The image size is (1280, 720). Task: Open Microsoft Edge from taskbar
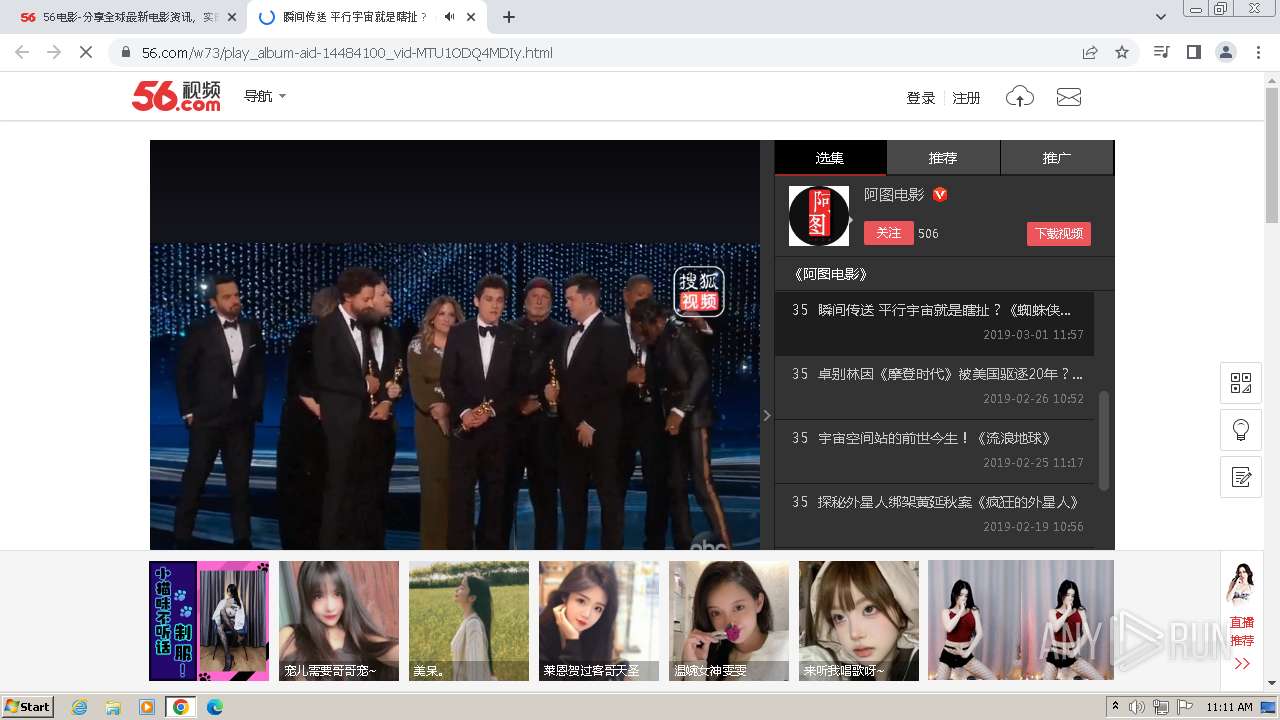(214, 707)
